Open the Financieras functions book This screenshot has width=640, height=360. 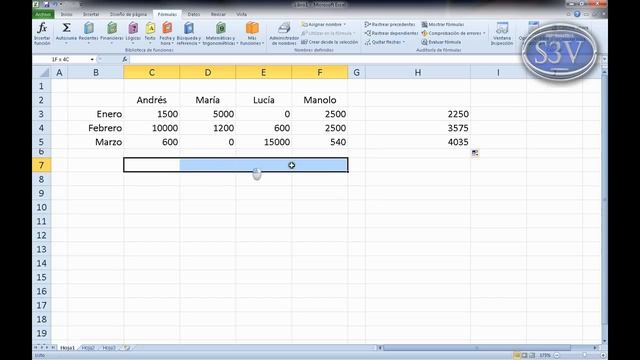tap(111, 33)
